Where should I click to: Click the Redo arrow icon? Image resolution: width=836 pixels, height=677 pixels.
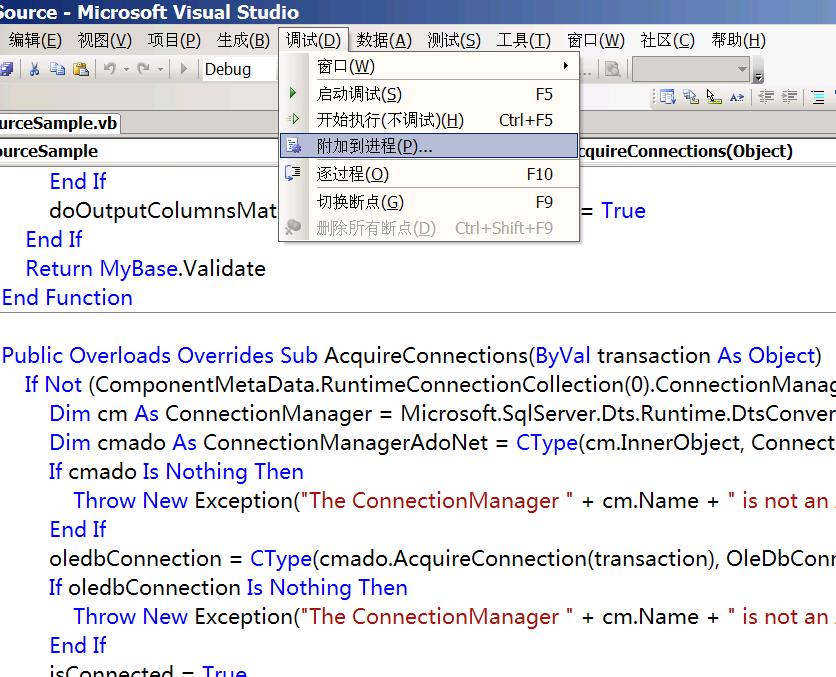[x=144, y=69]
